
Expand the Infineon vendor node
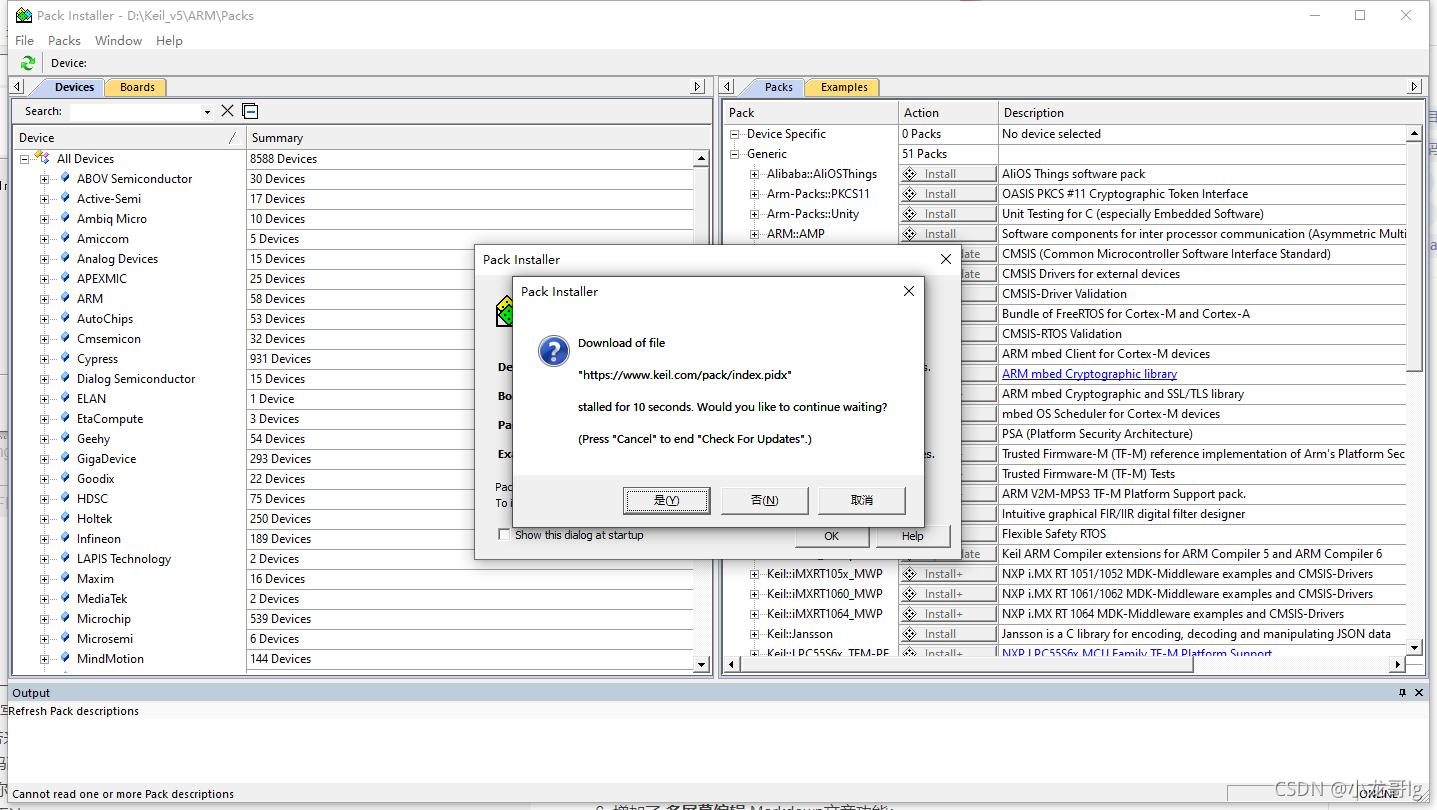click(x=44, y=539)
